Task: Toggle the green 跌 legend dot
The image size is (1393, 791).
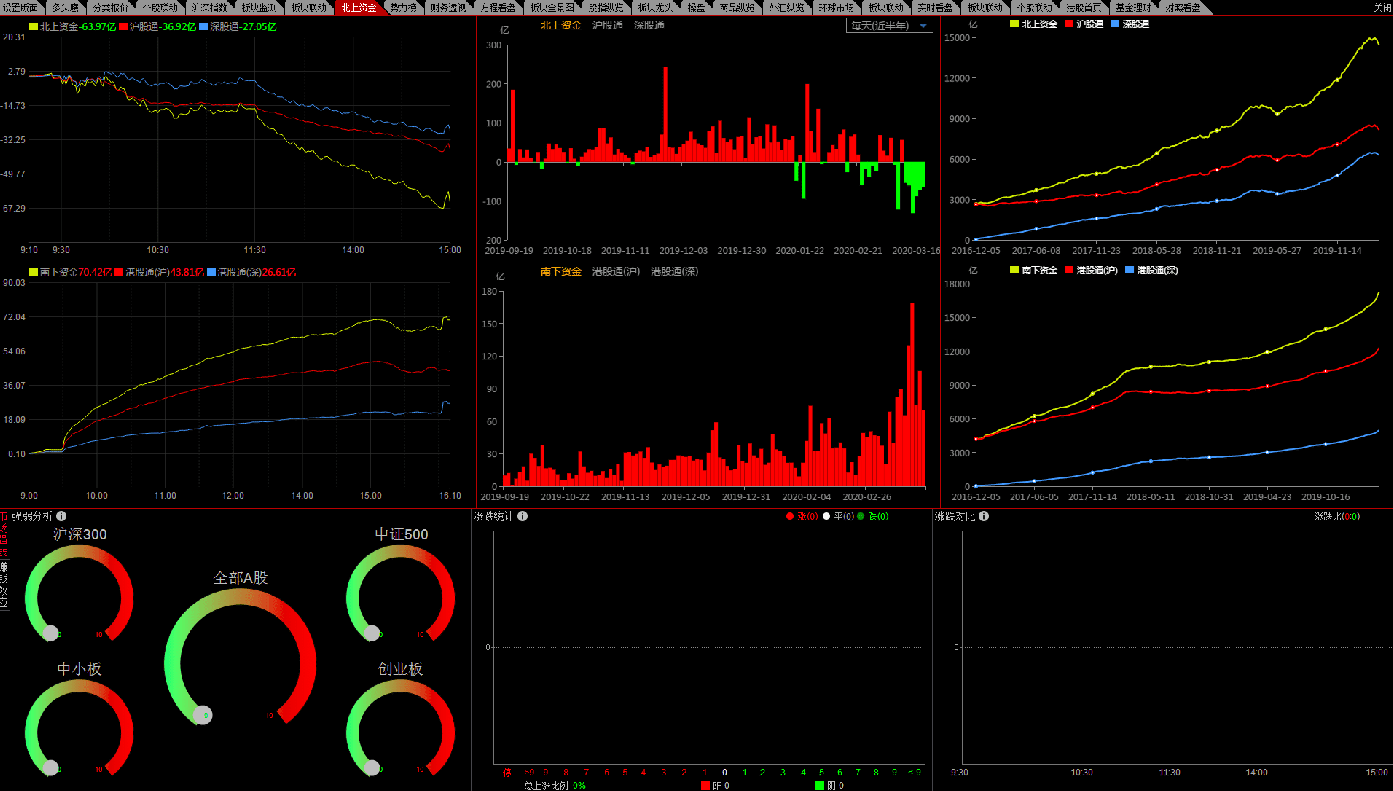Action: point(860,516)
